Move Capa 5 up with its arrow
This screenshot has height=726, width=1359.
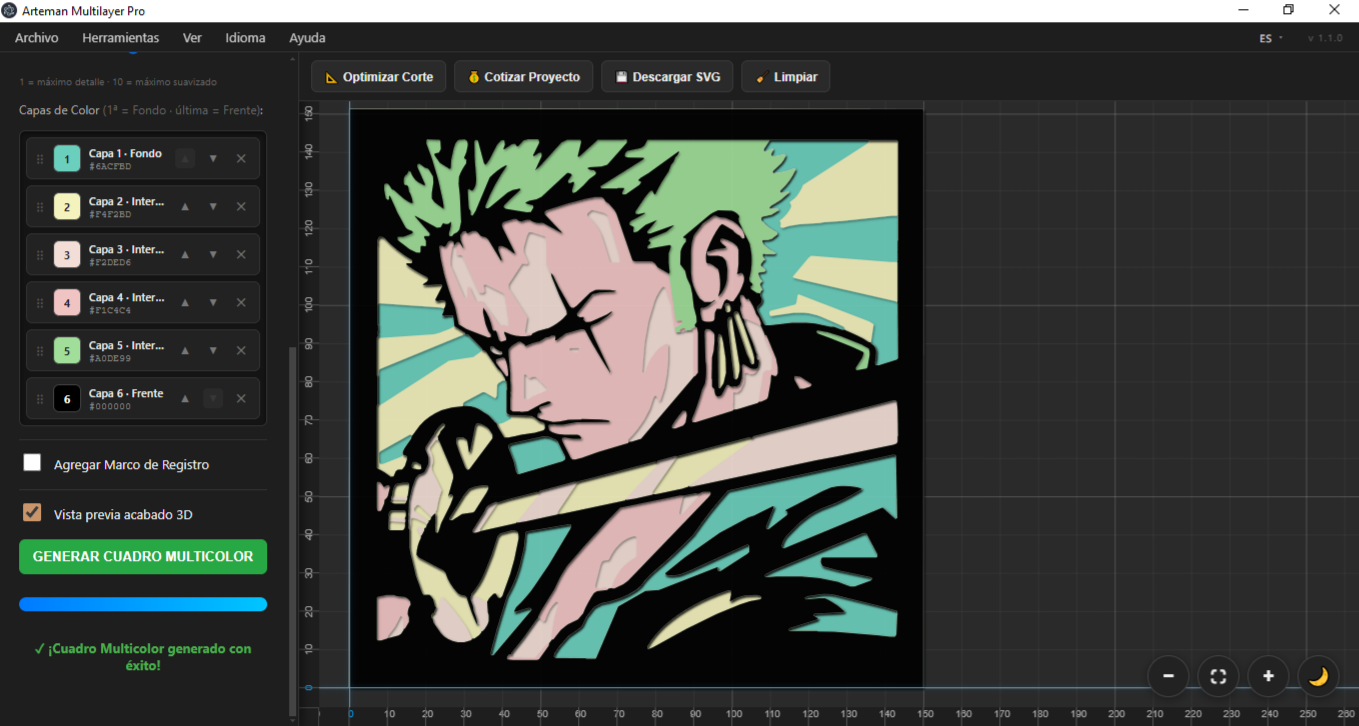point(185,350)
